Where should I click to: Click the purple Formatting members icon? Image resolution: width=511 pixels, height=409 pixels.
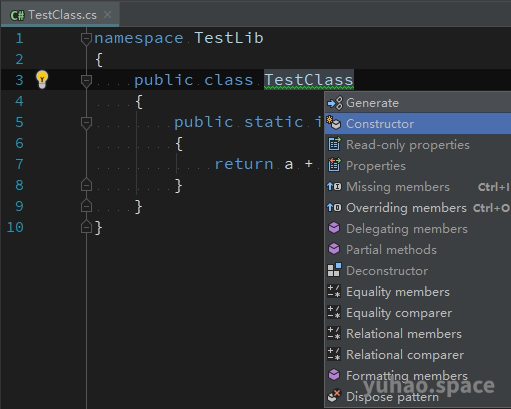tap(334, 375)
